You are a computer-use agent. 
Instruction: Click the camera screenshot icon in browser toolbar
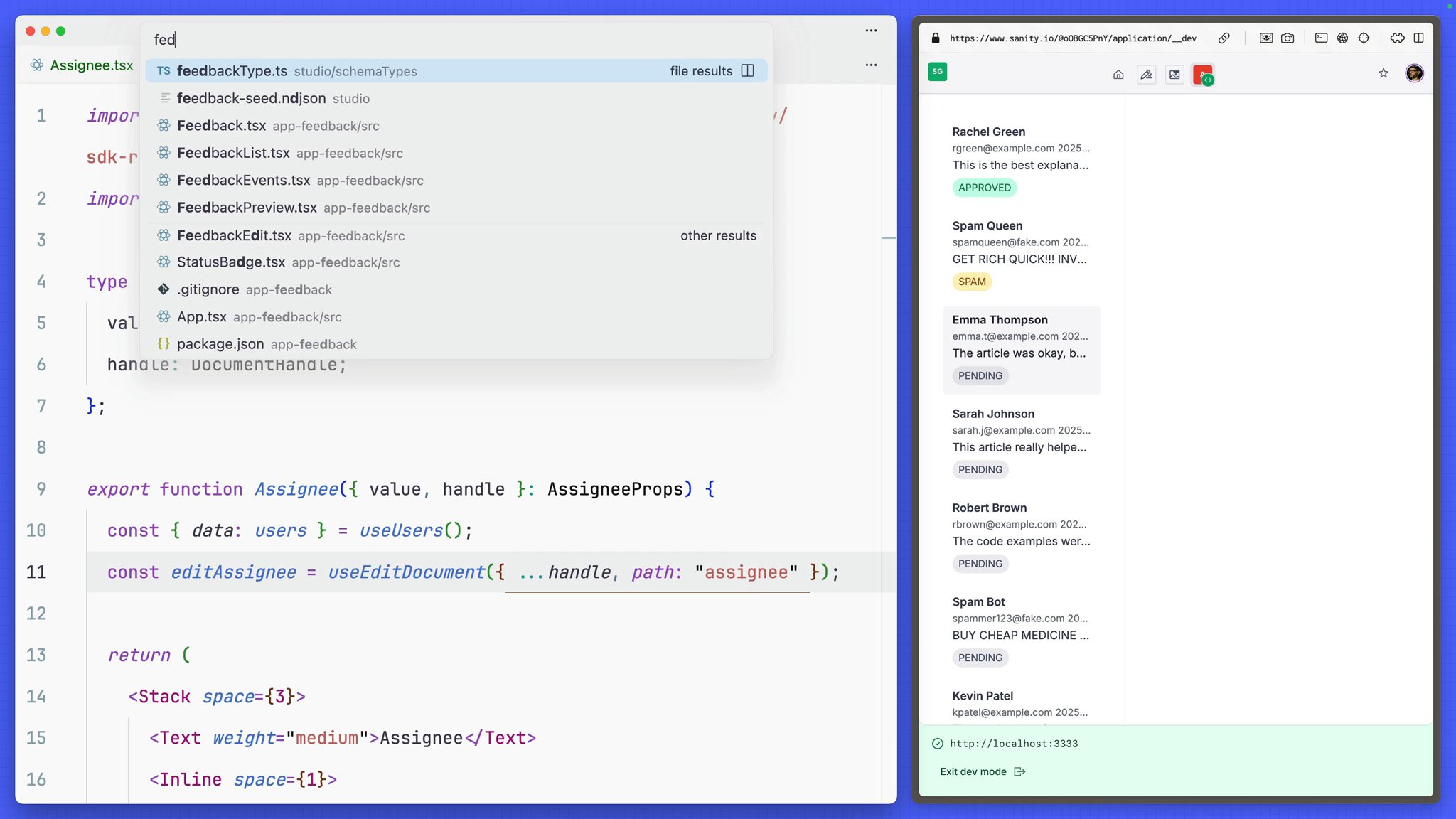point(1288,38)
